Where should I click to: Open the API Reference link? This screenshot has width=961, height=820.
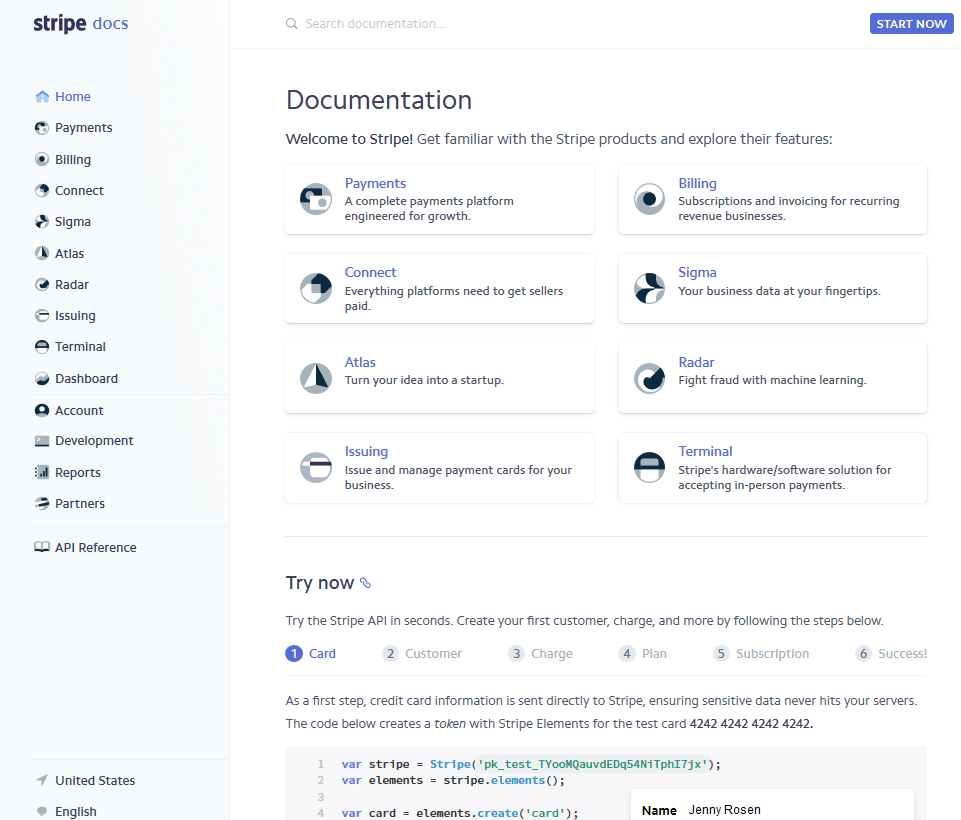97,547
